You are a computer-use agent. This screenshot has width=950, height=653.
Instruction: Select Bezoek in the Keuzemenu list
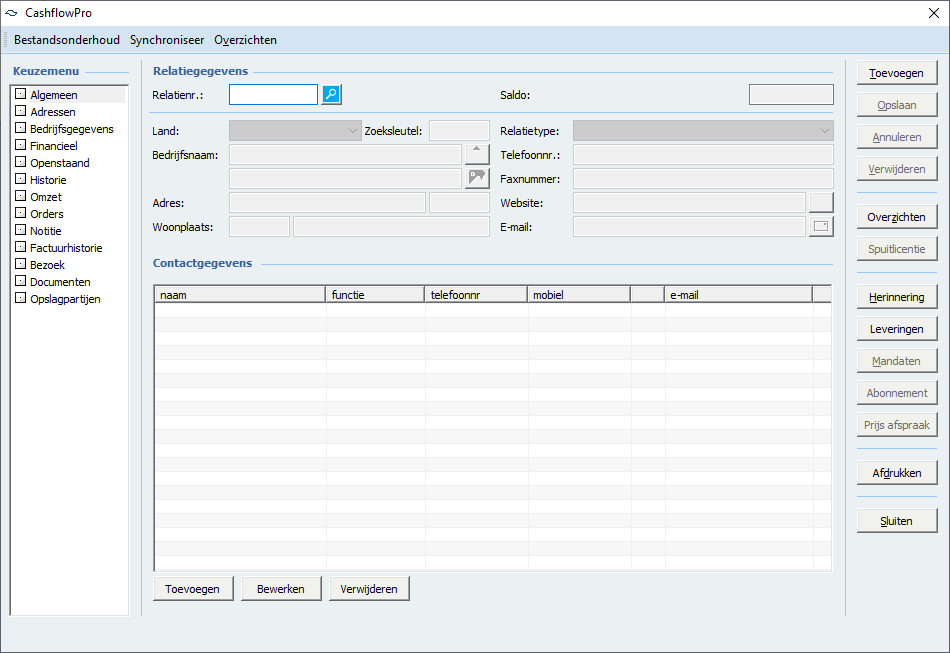[x=47, y=265]
